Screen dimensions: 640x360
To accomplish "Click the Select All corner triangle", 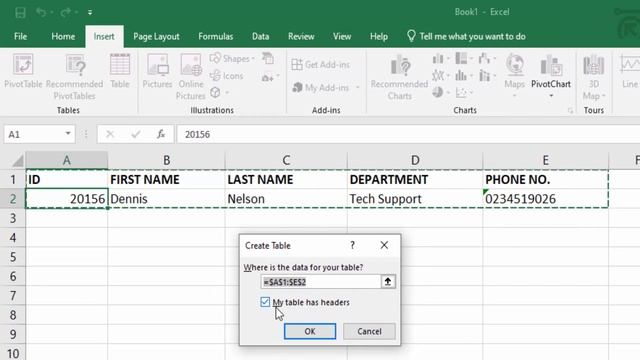I will tap(17, 160).
